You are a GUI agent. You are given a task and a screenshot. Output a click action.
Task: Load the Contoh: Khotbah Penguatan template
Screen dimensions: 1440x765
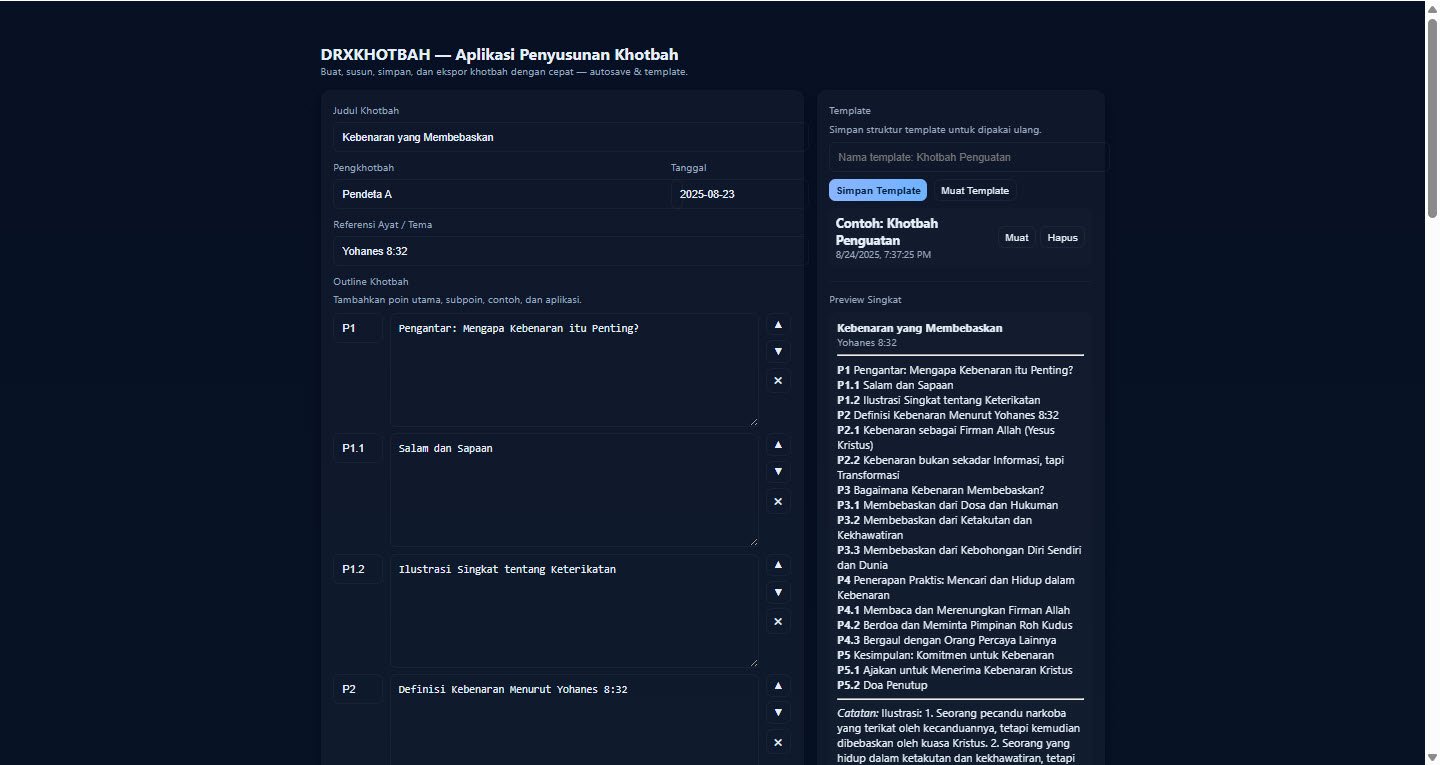pos(1016,238)
